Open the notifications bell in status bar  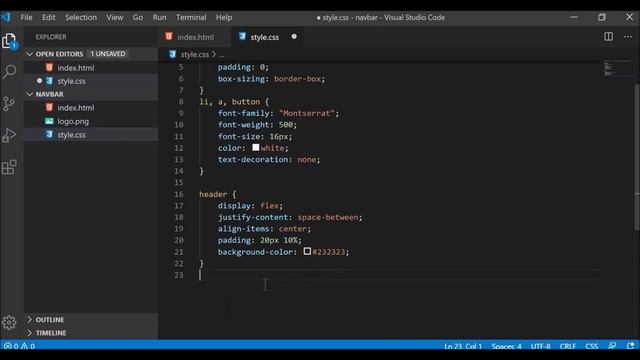pyautogui.click(x=631, y=346)
